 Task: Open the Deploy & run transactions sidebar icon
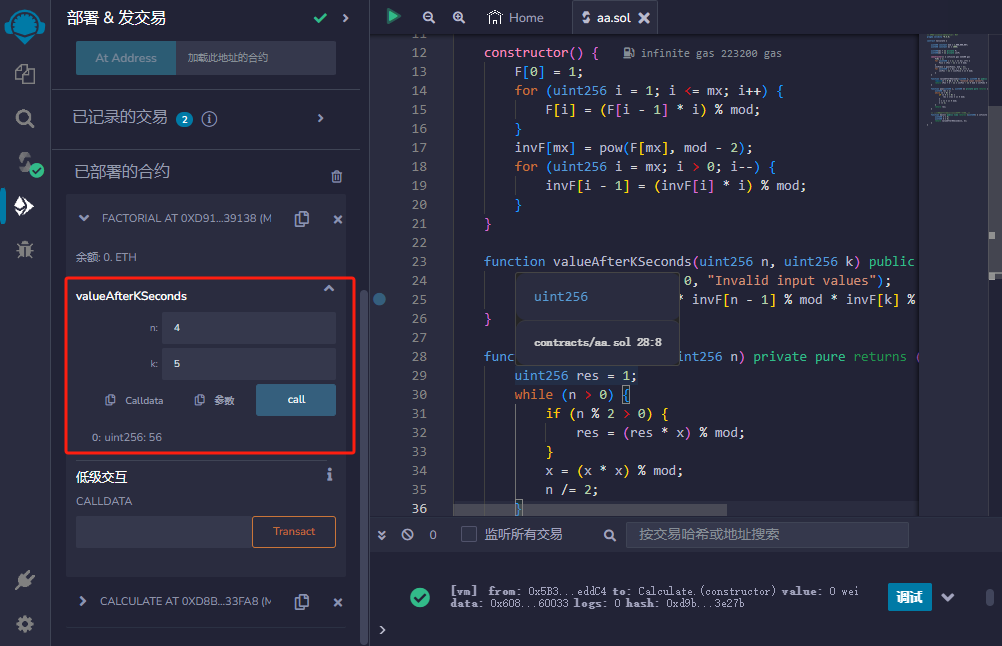point(24,206)
